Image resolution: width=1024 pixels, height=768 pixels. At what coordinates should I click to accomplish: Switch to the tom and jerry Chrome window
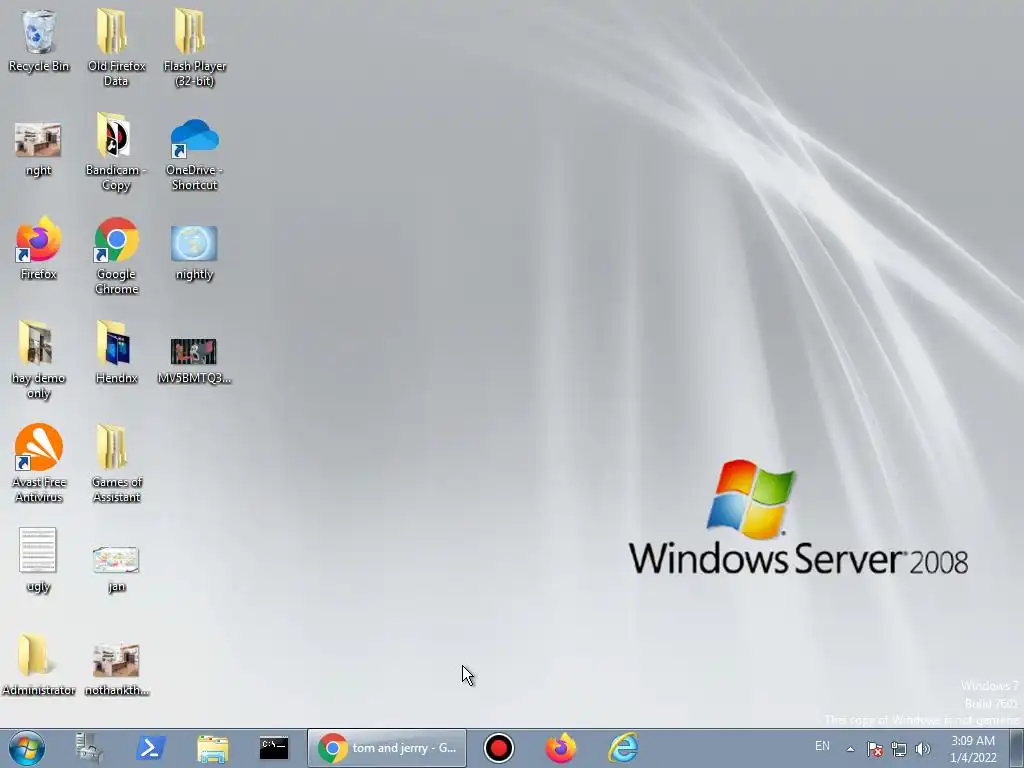pyautogui.click(x=387, y=748)
